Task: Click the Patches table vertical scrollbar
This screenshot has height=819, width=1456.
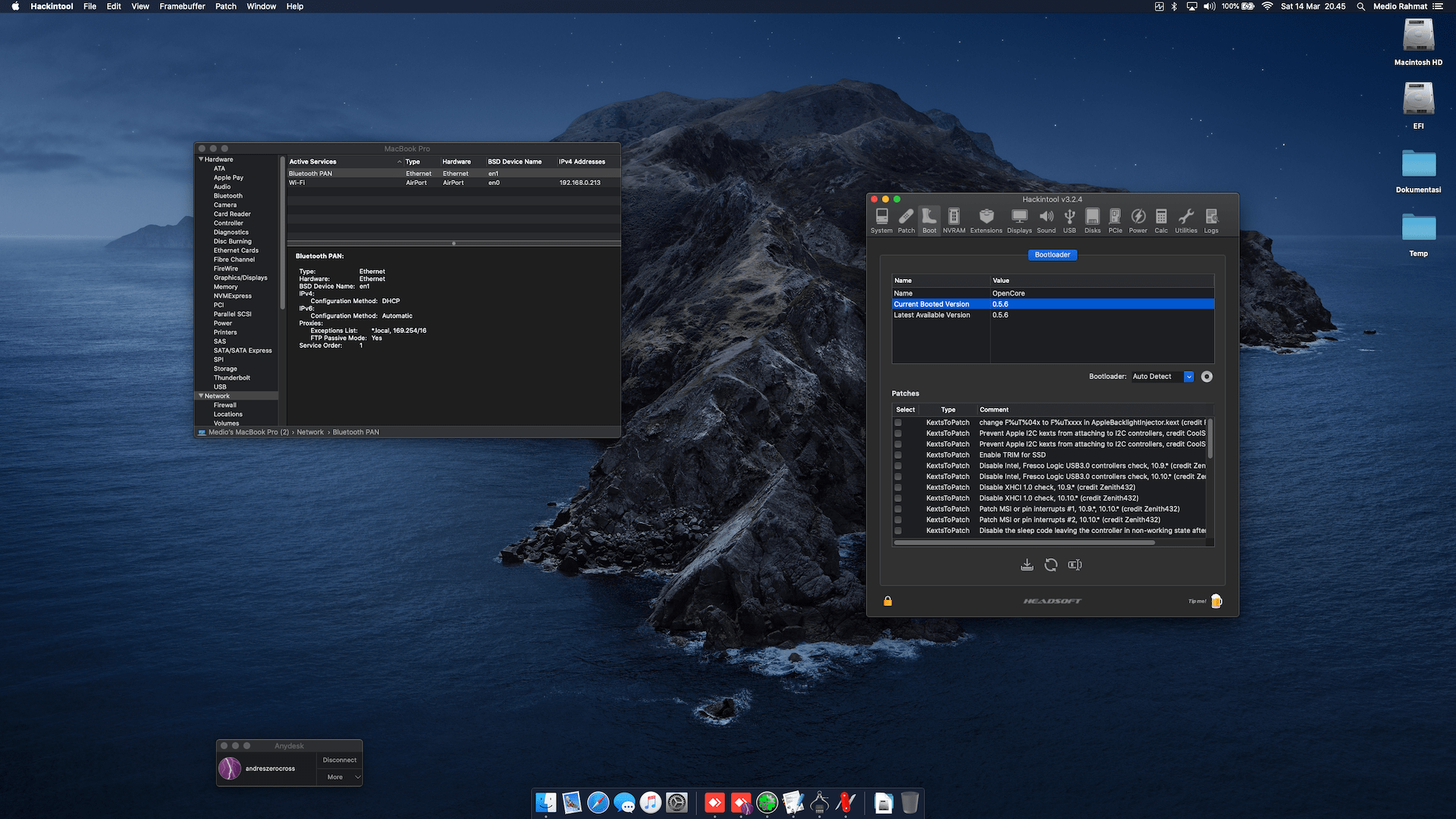Action: click(1210, 438)
